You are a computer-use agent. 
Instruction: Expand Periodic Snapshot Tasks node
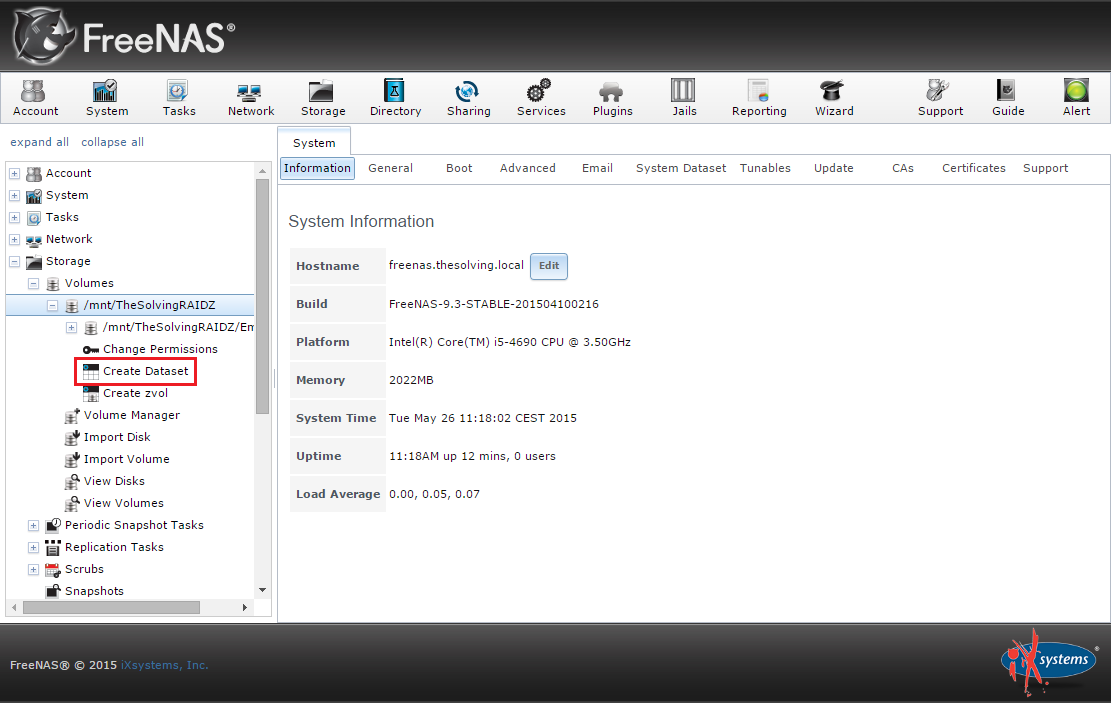pos(33,525)
